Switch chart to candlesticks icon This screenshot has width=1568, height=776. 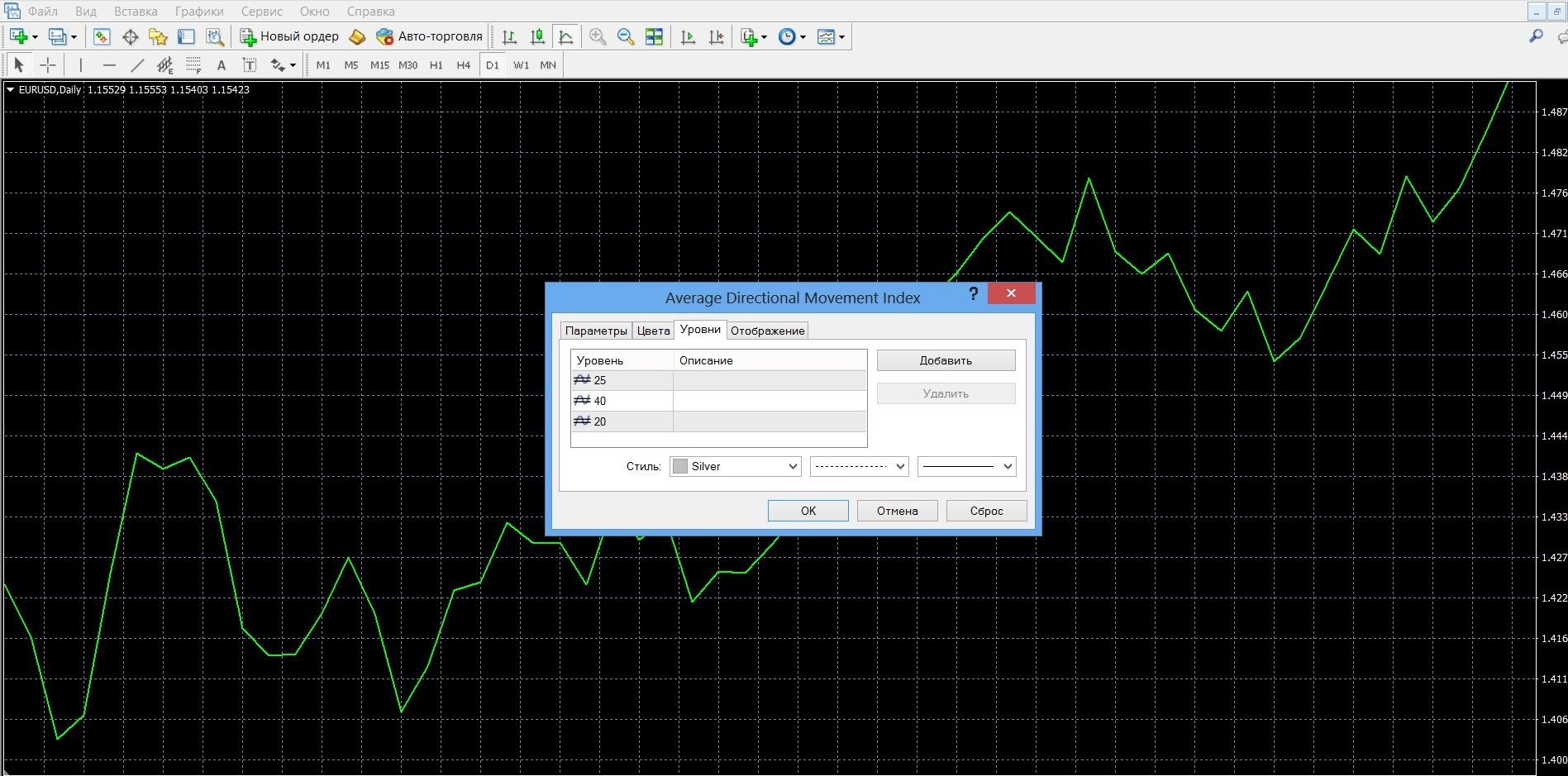pos(537,36)
